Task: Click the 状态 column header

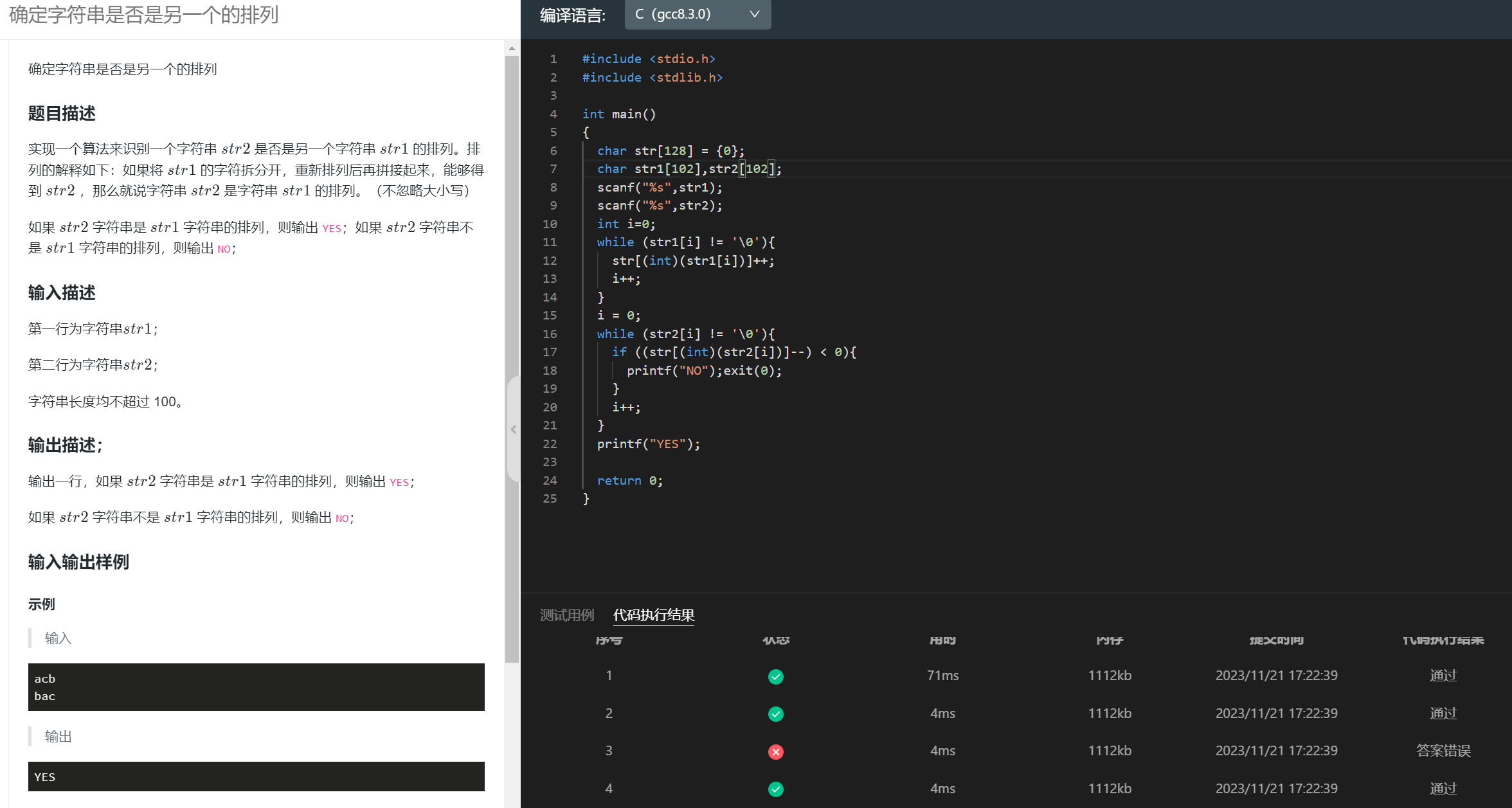Action: tap(776, 640)
